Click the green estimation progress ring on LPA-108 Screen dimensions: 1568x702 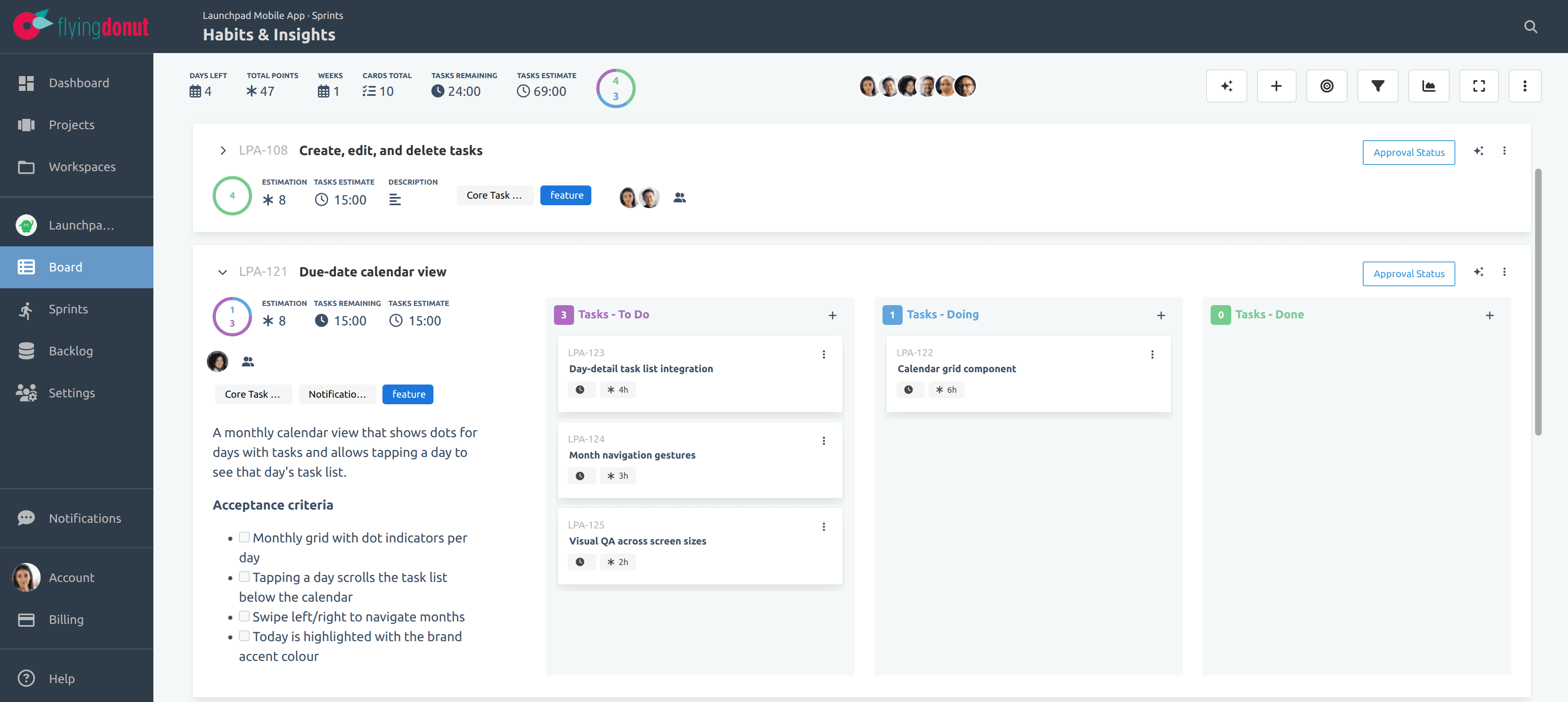(232, 195)
